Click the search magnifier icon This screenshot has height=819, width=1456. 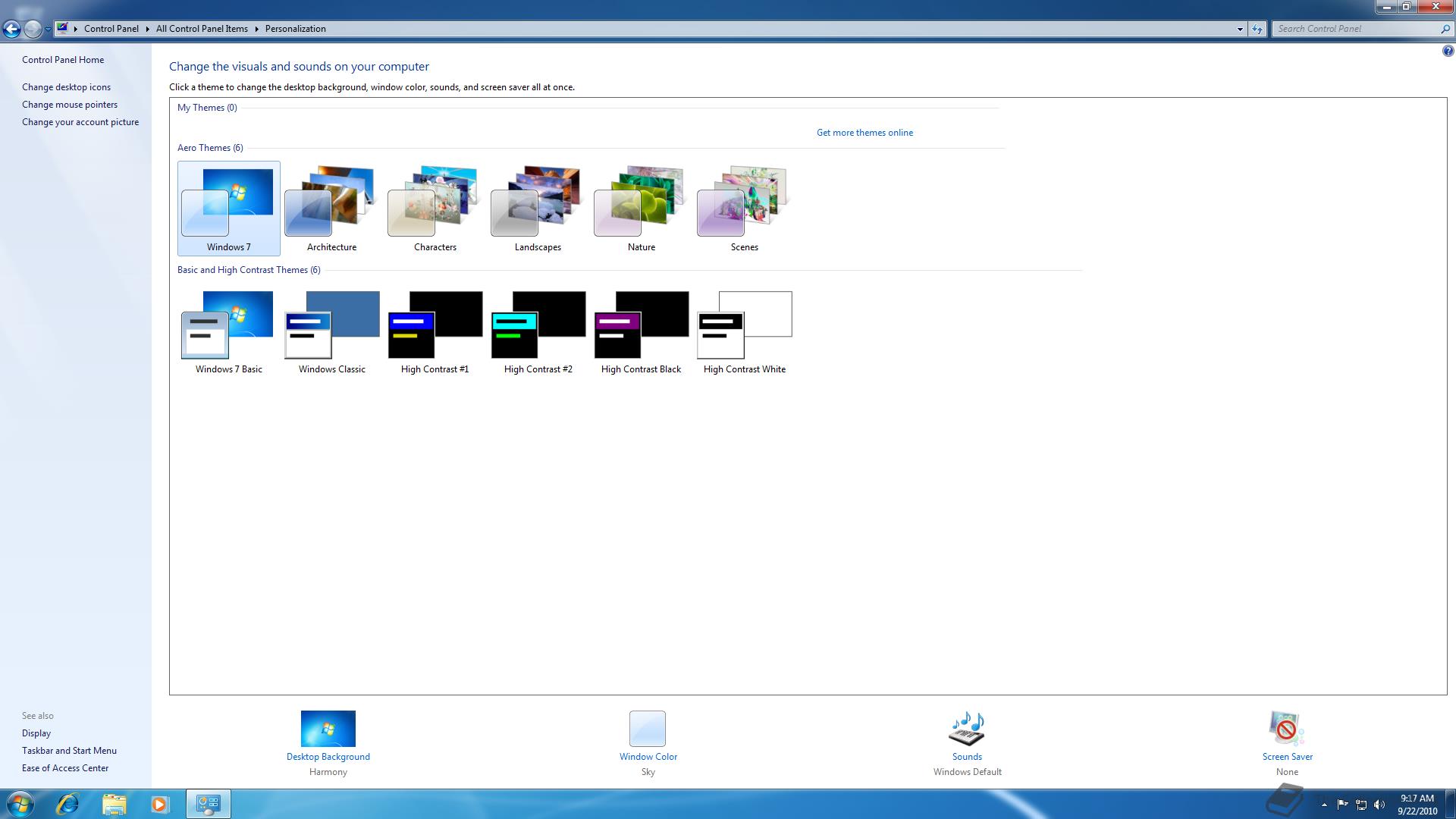point(1445,29)
